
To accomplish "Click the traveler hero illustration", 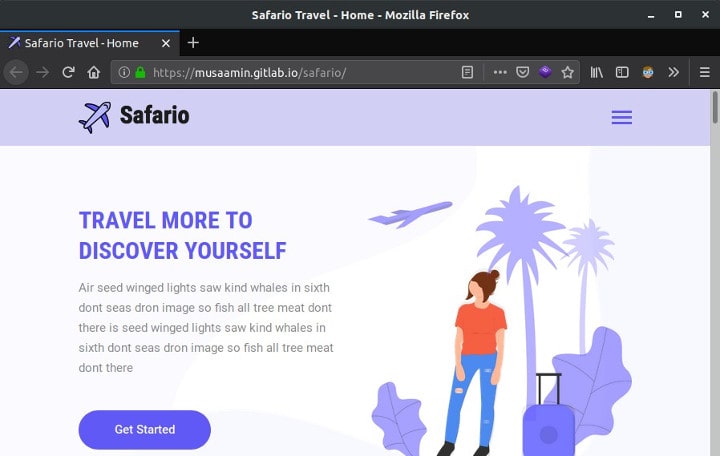I will [501, 321].
